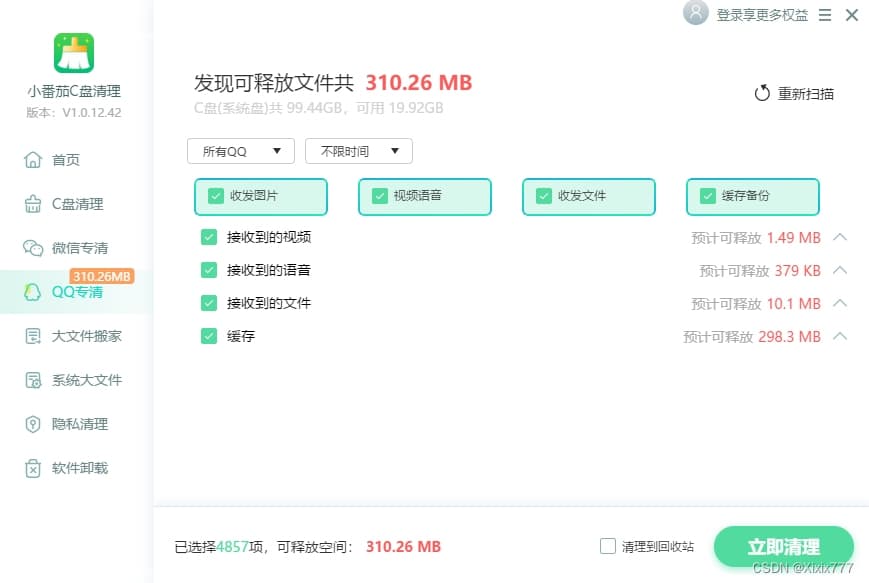
Task: Click the basket icon beside C盘清理
Action: (x=33, y=204)
